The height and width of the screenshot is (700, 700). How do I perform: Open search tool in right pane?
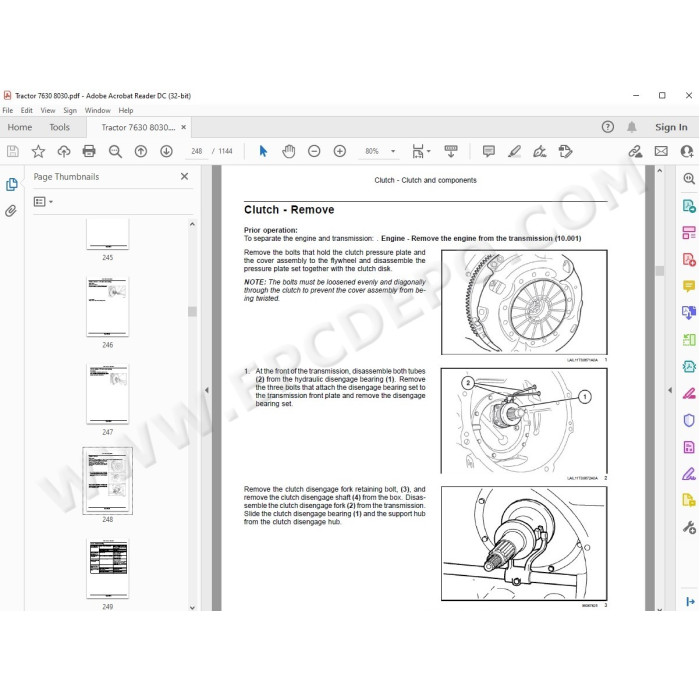coord(689,179)
